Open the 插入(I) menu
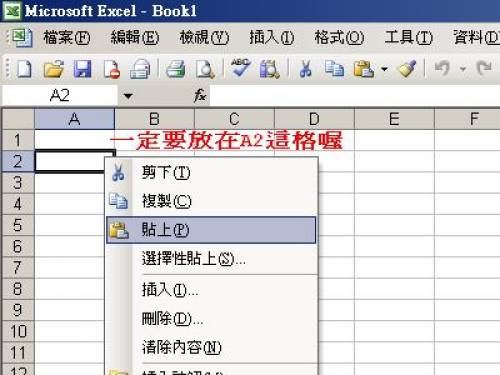The width and height of the screenshot is (500, 375). click(x=272, y=37)
